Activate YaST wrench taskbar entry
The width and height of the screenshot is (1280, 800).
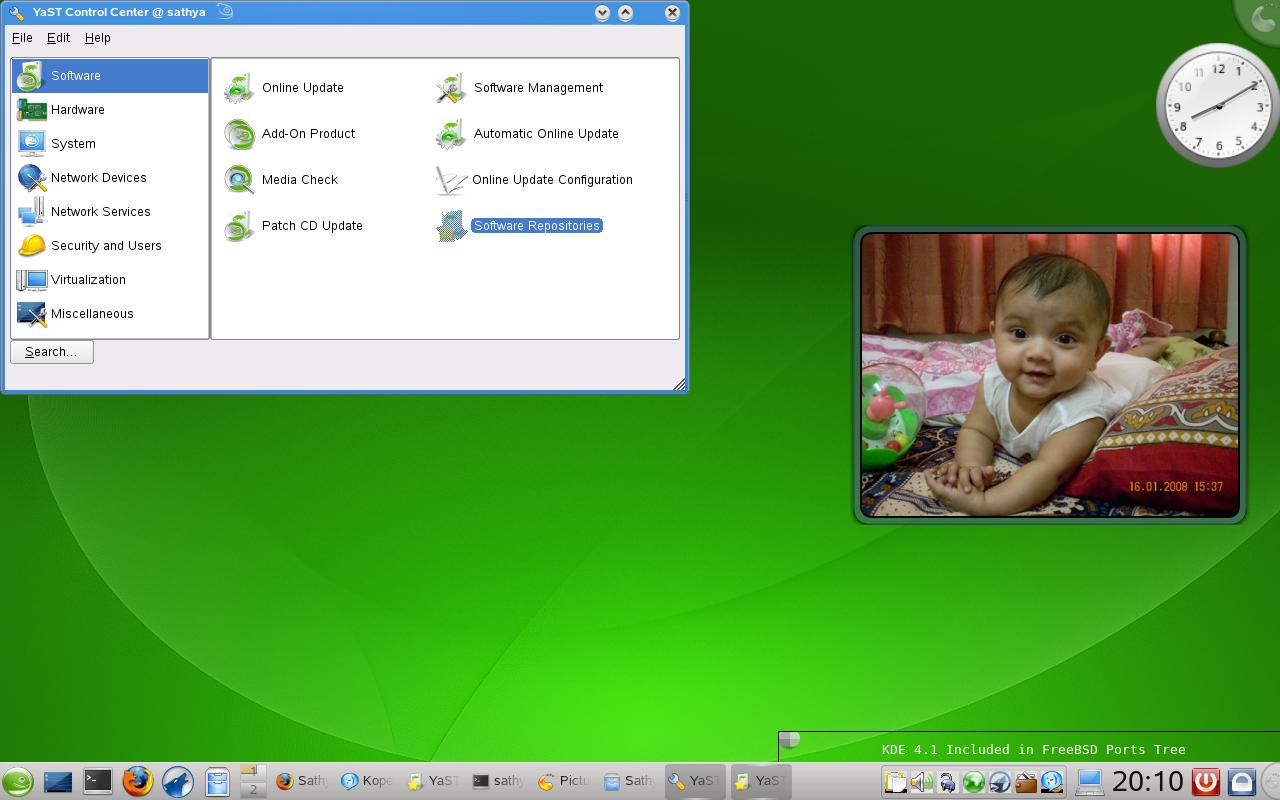click(694, 782)
